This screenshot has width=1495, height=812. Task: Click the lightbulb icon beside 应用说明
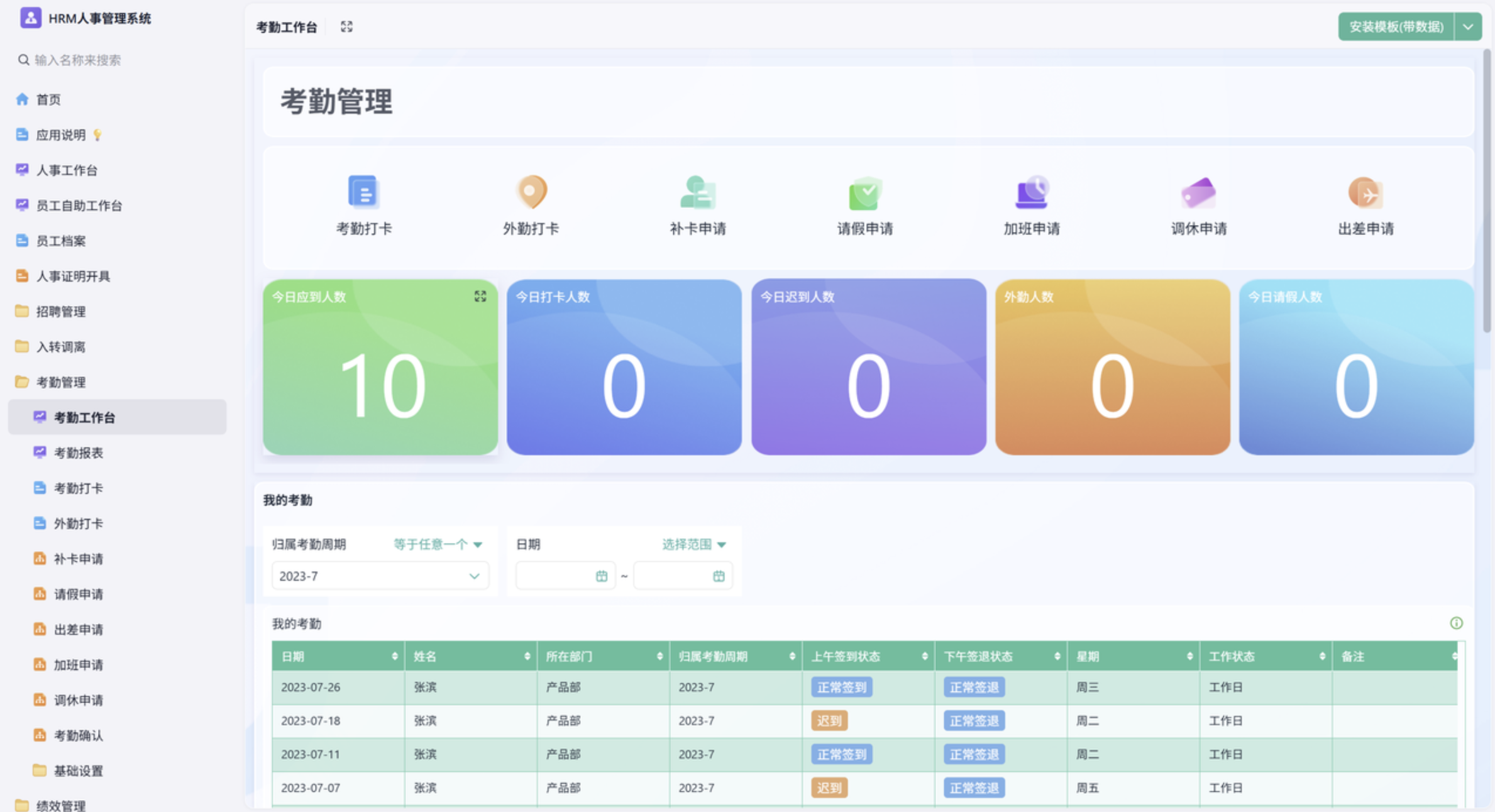point(97,135)
